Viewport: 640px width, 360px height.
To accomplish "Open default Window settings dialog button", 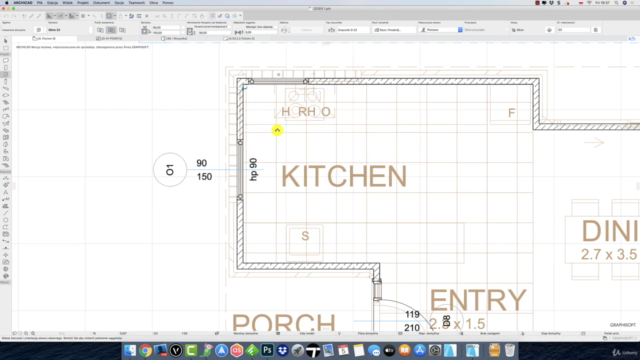I will [38, 30].
